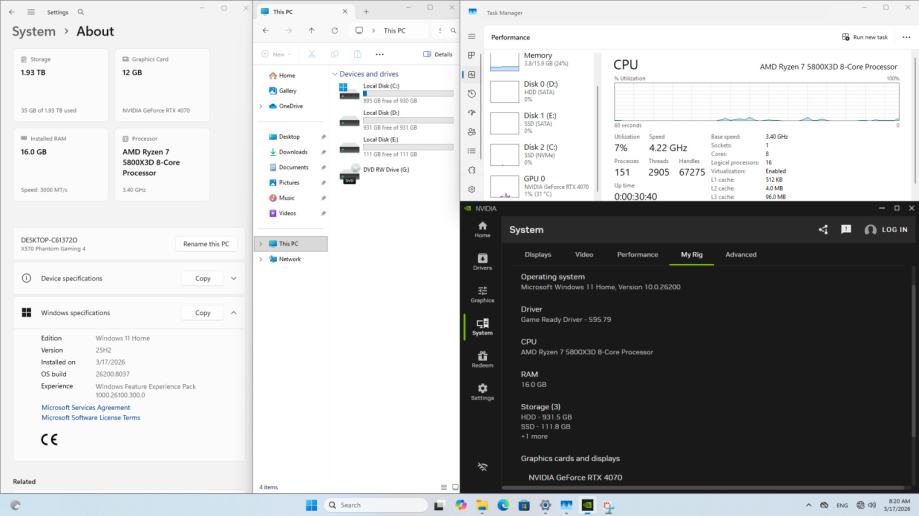919x516 pixels.
Task: Select DVD RW Drive (G:)
Action: 375,174
